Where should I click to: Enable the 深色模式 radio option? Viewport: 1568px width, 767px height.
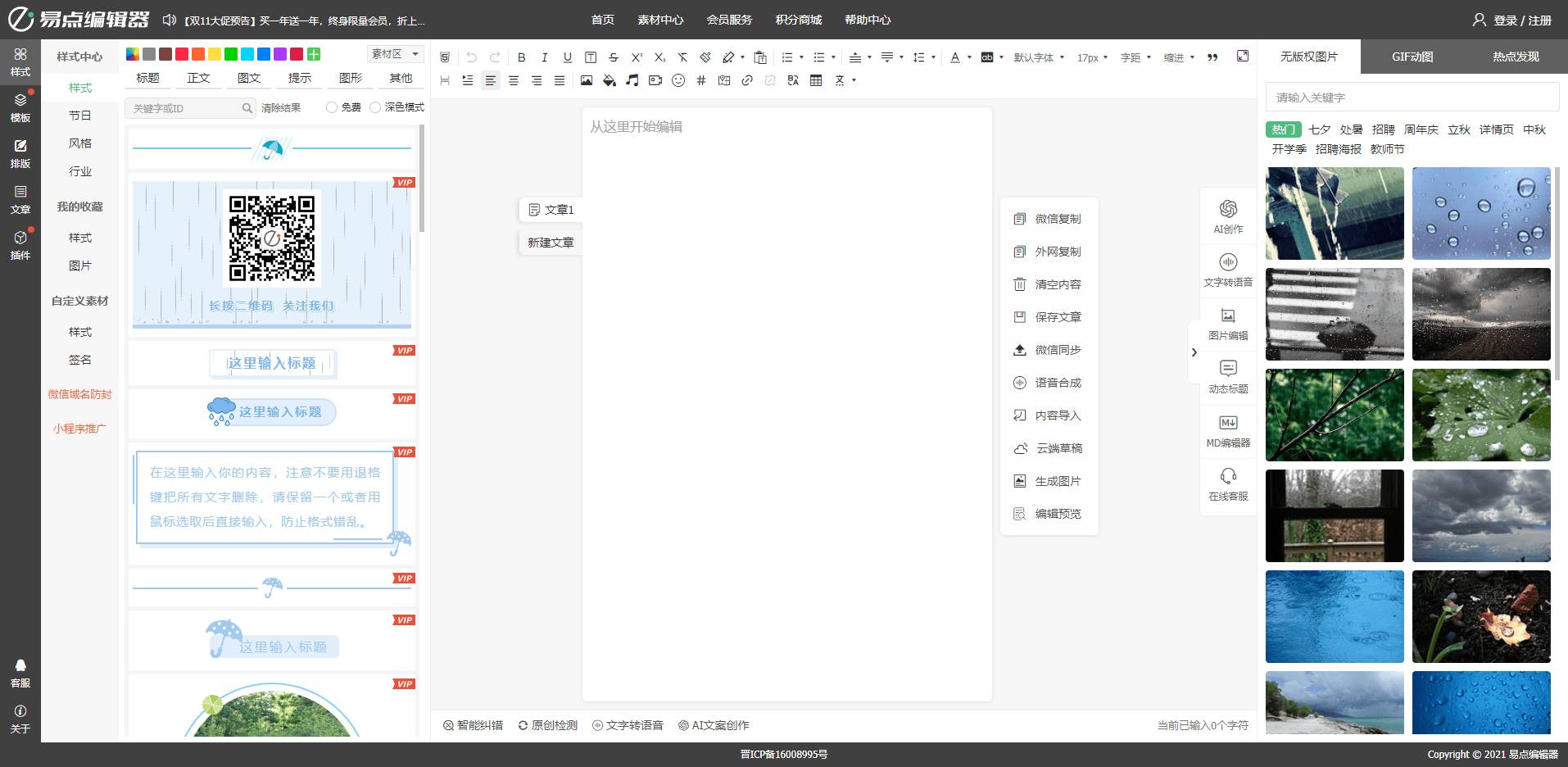click(x=375, y=107)
